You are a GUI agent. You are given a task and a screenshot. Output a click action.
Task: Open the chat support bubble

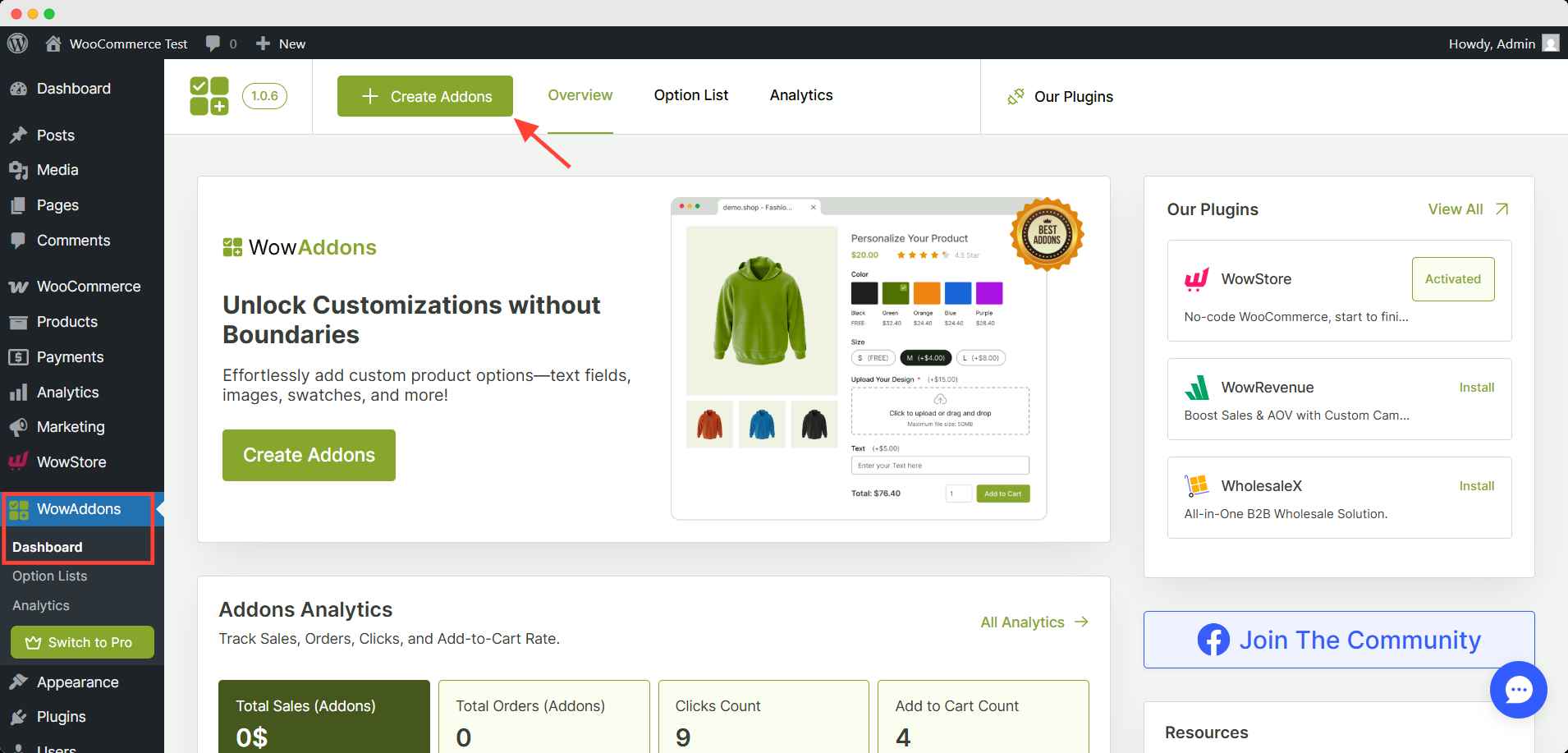pyautogui.click(x=1518, y=690)
